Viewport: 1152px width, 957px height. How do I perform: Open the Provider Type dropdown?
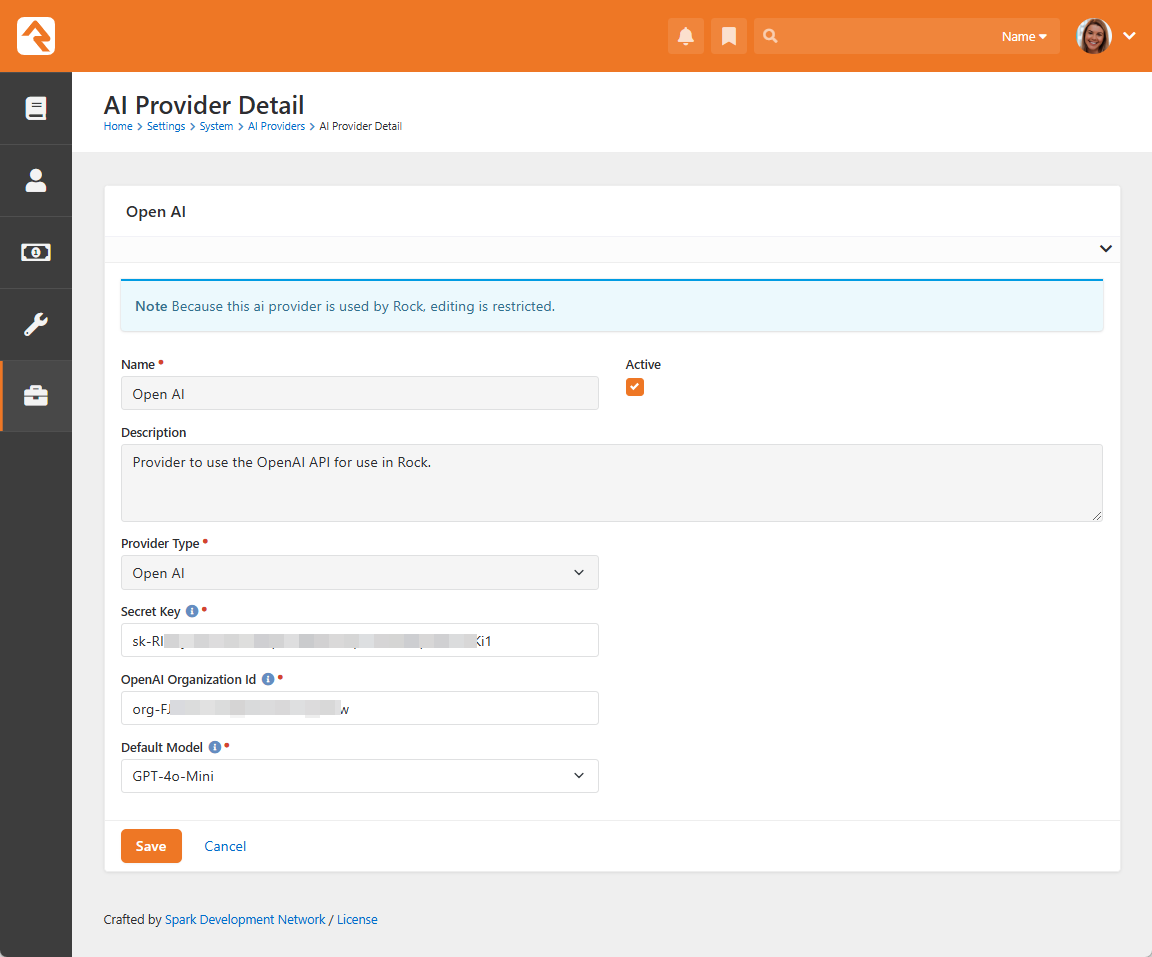tap(359, 573)
